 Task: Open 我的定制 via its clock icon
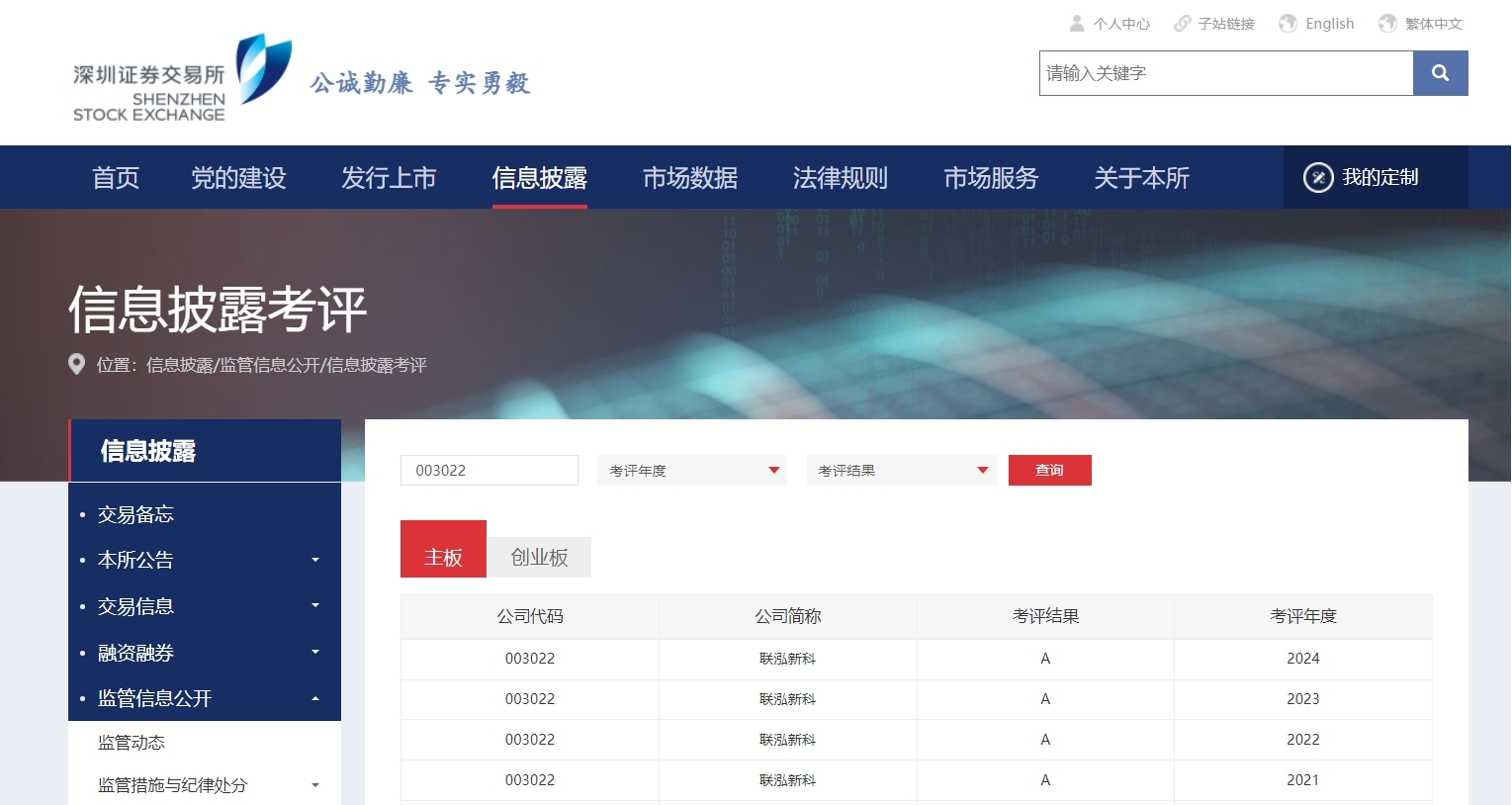pos(1317,178)
